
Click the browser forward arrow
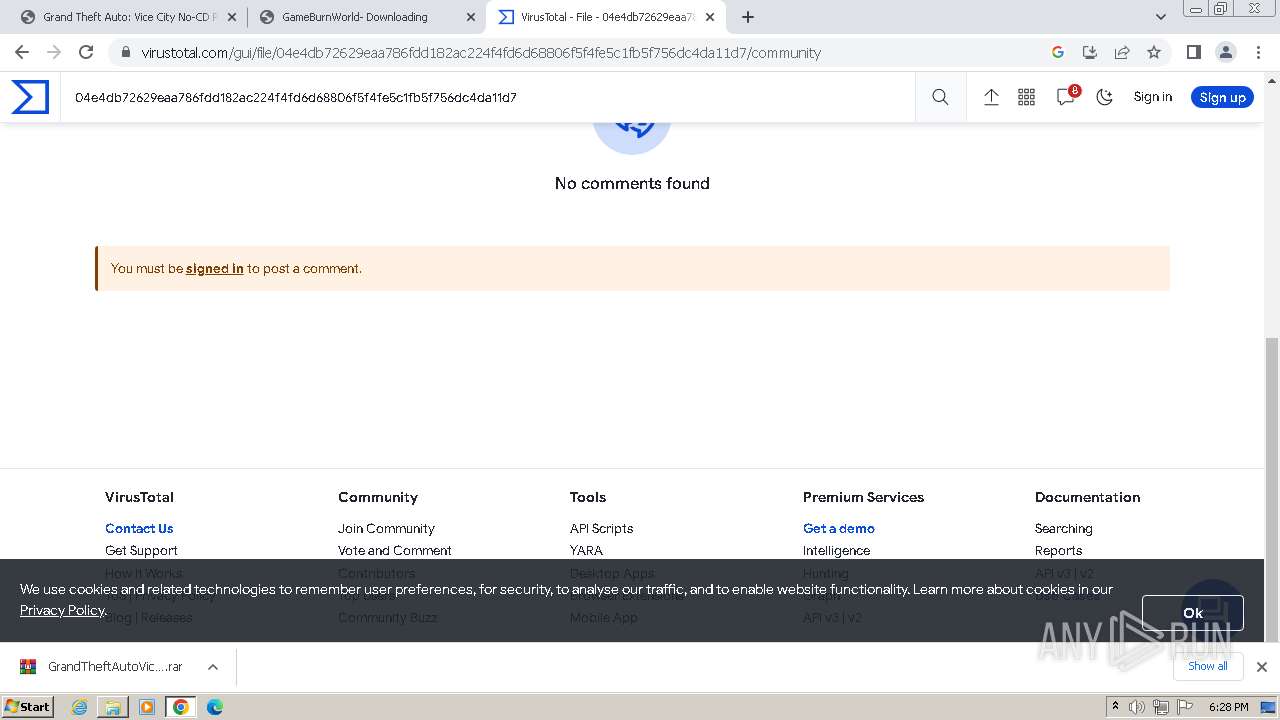pyautogui.click(x=54, y=52)
